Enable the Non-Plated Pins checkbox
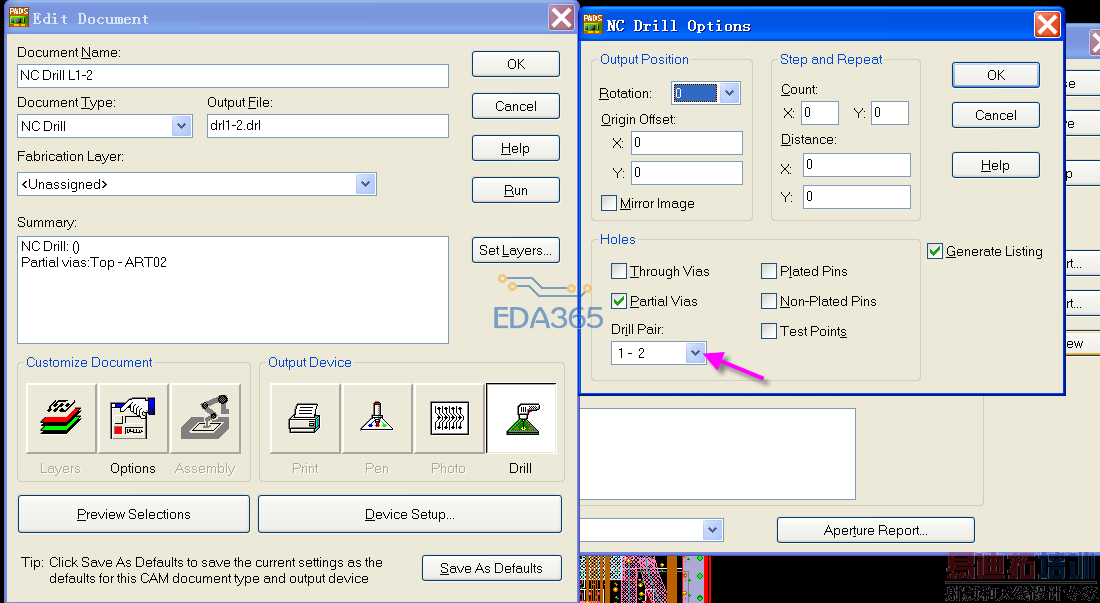Image resolution: width=1100 pixels, height=603 pixels. point(769,302)
